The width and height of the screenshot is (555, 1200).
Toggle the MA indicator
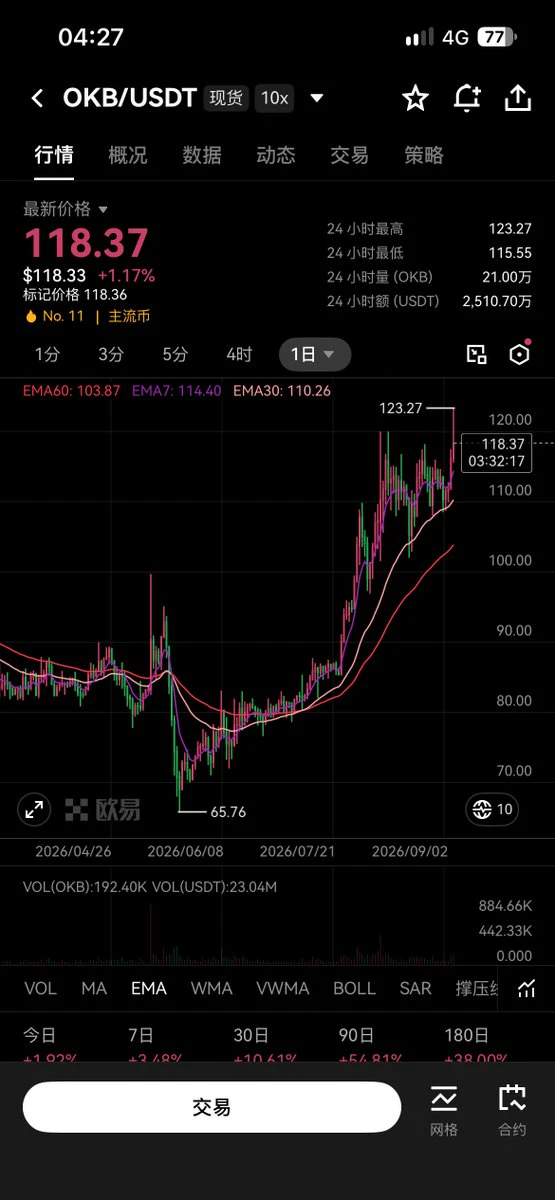point(94,988)
